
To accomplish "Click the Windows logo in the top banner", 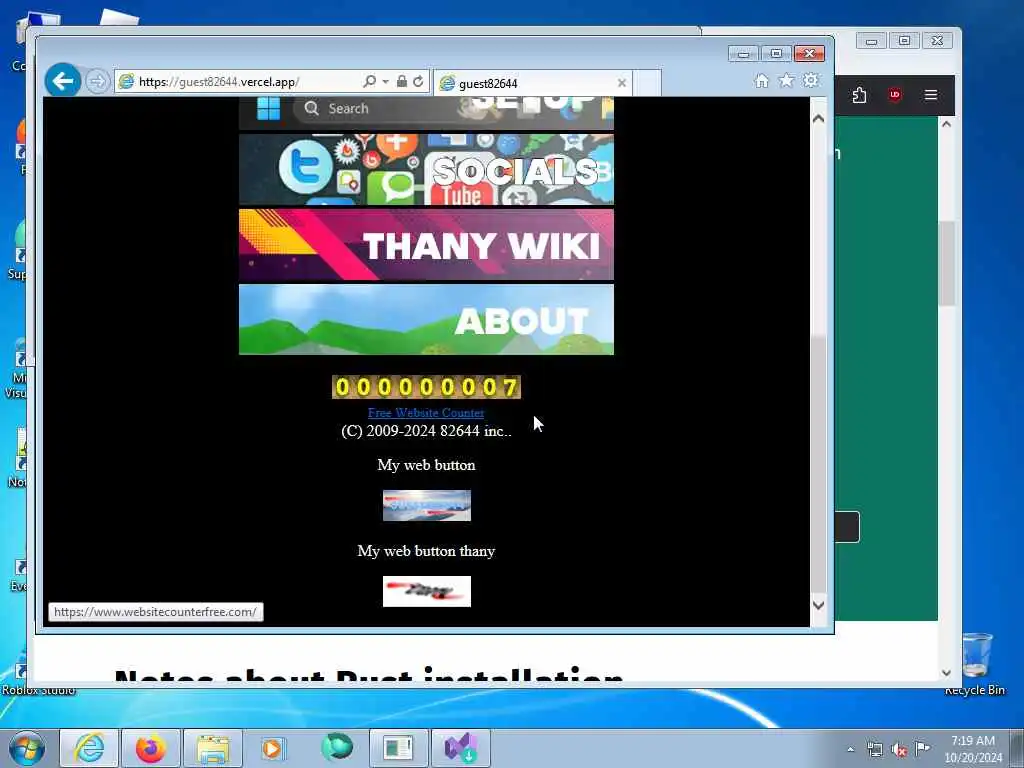I will click(268, 108).
